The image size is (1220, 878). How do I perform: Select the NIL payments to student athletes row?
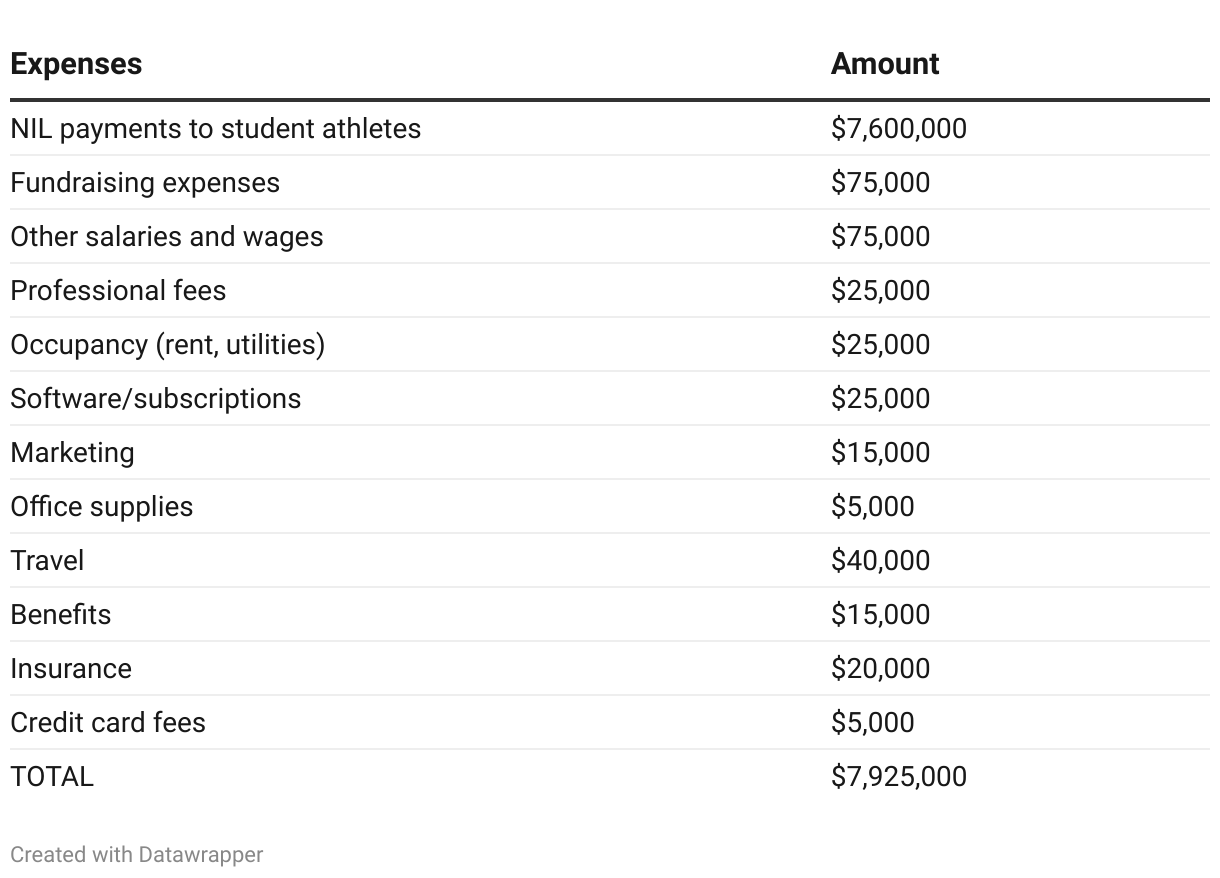(x=215, y=129)
